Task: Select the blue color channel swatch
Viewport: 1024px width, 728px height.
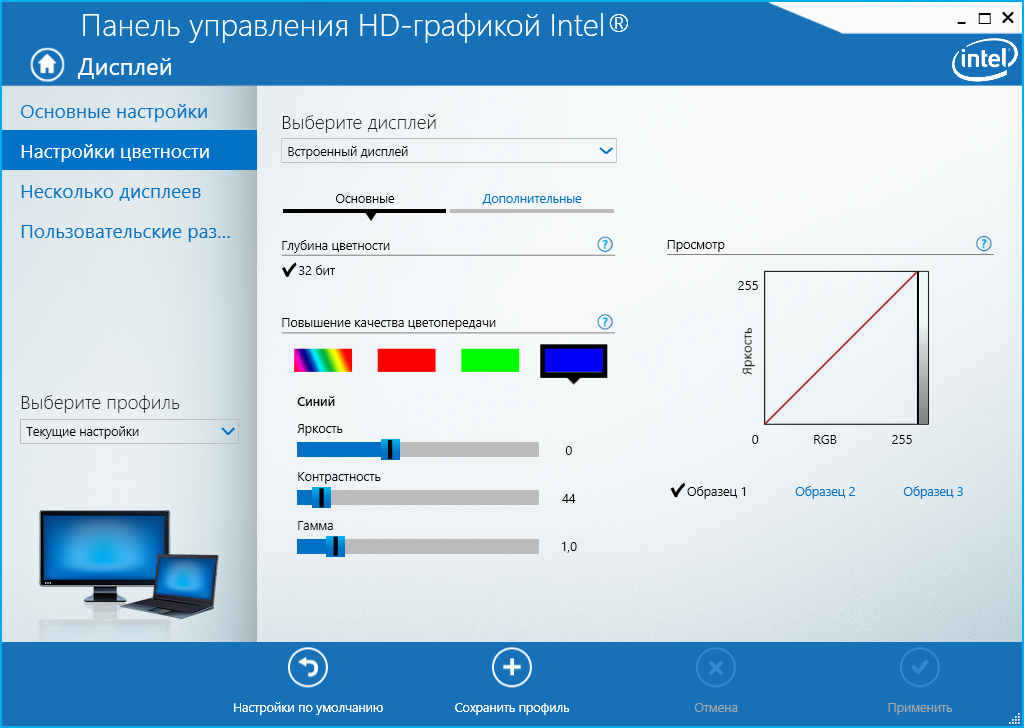Action: coord(573,360)
